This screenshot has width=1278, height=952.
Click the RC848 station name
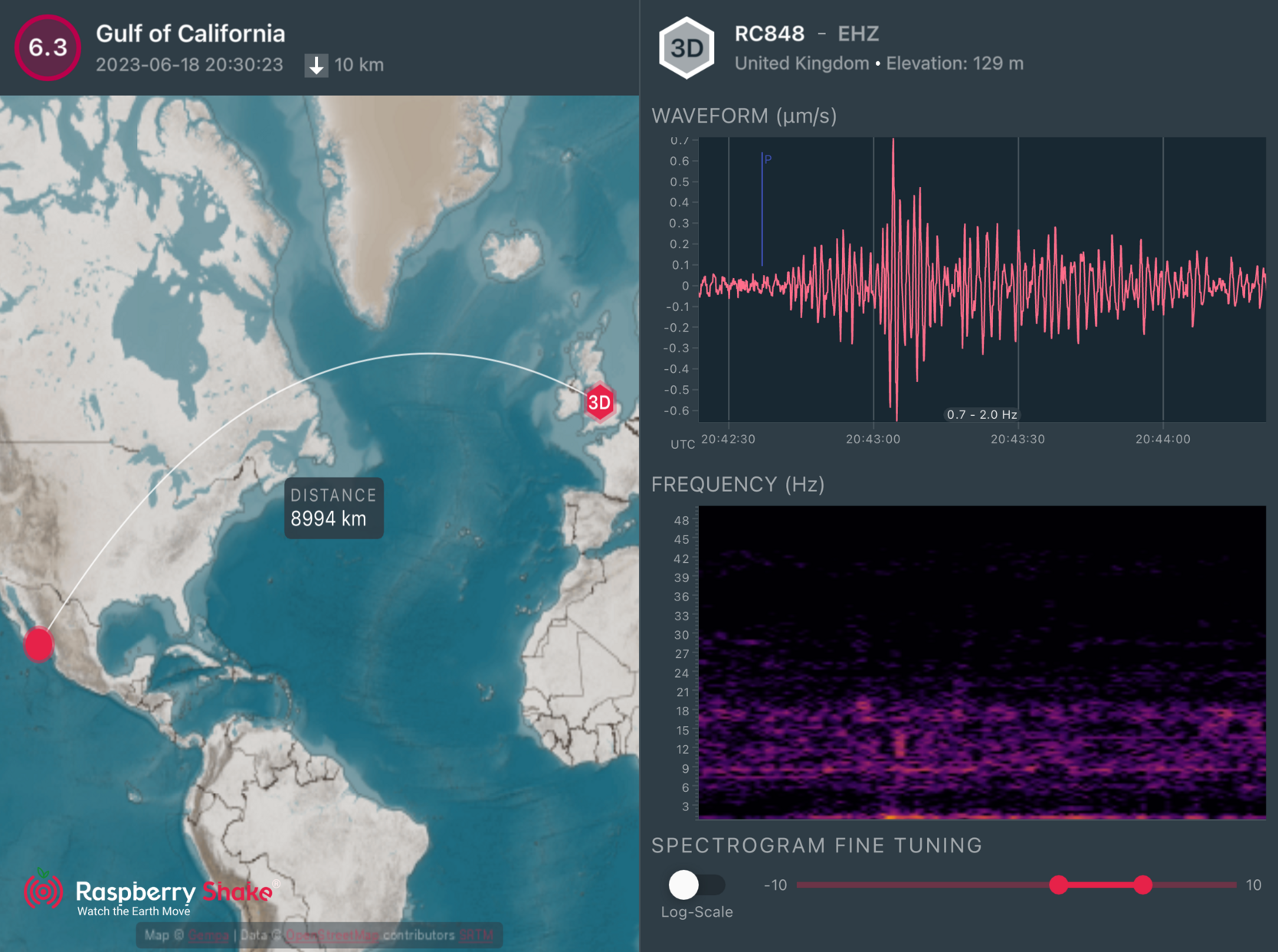pos(769,34)
